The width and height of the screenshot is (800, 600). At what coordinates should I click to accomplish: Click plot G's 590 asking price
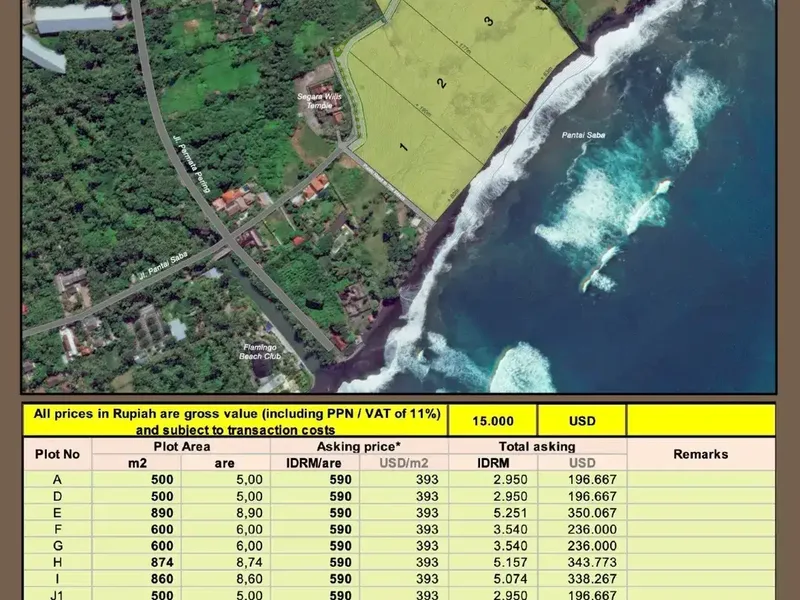(x=340, y=545)
